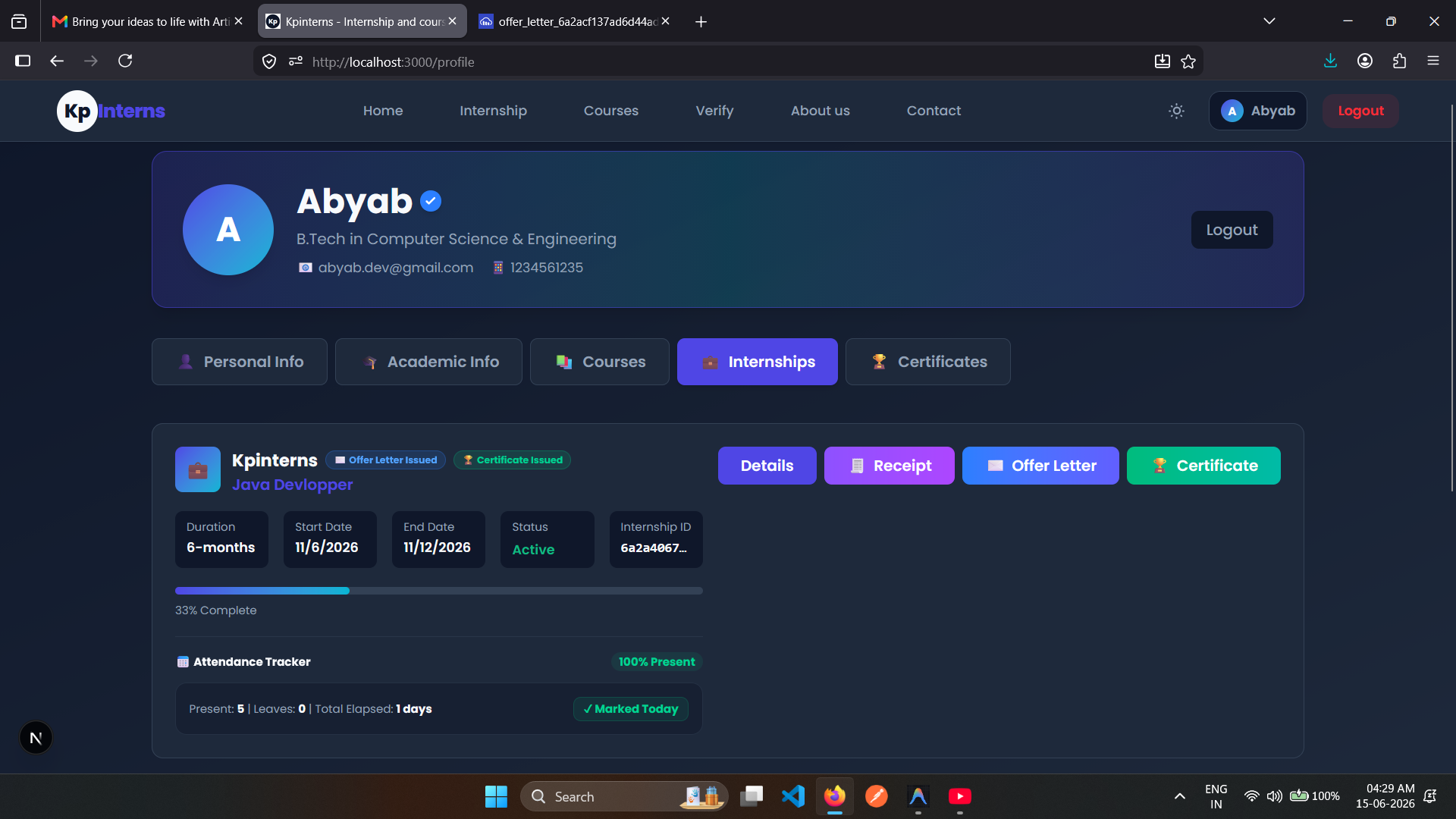The height and width of the screenshot is (819, 1456).
Task: Click the profile avatar circle with A
Action: pyautogui.click(x=228, y=230)
